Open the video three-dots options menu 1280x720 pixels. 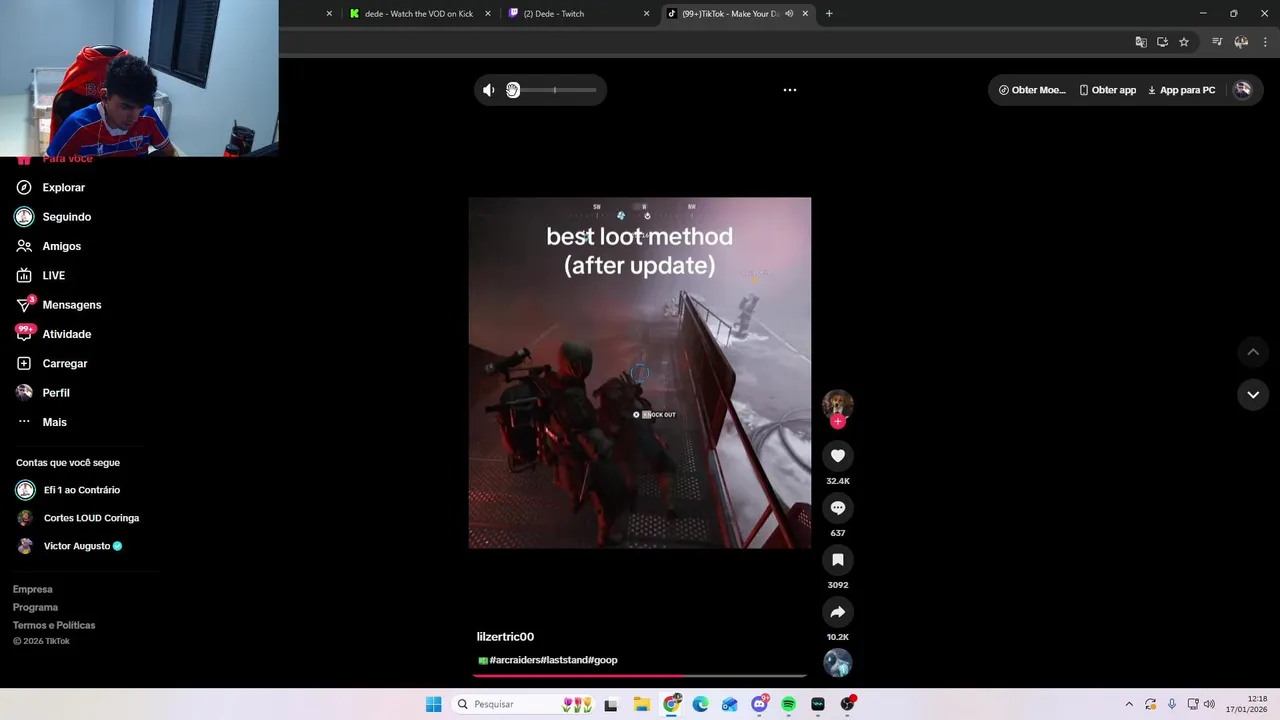tap(789, 90)
